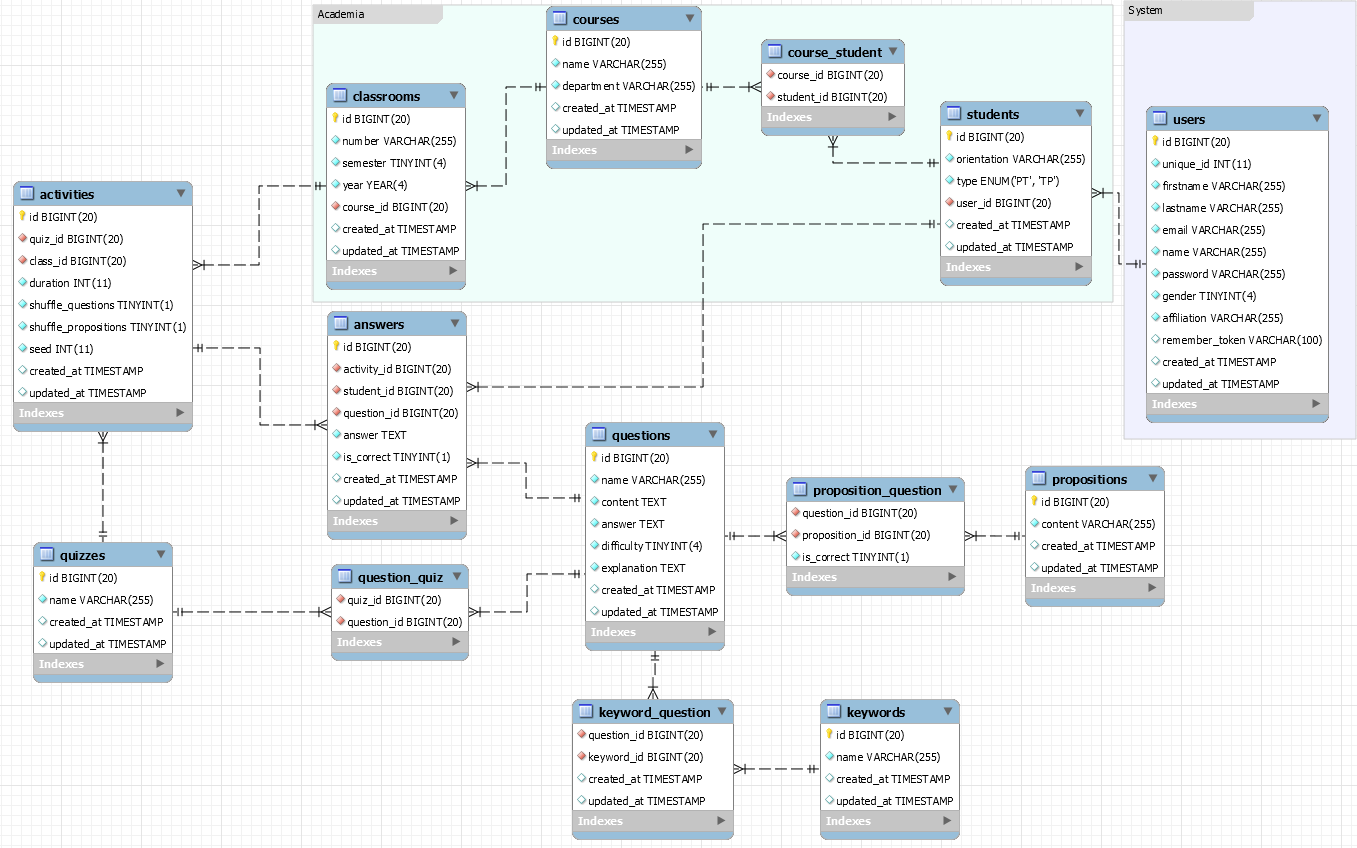Image resolution: width=1357 pixels, height=848 pixels.
Task: Click the key icon beside activities id
Action: [22, 216]
